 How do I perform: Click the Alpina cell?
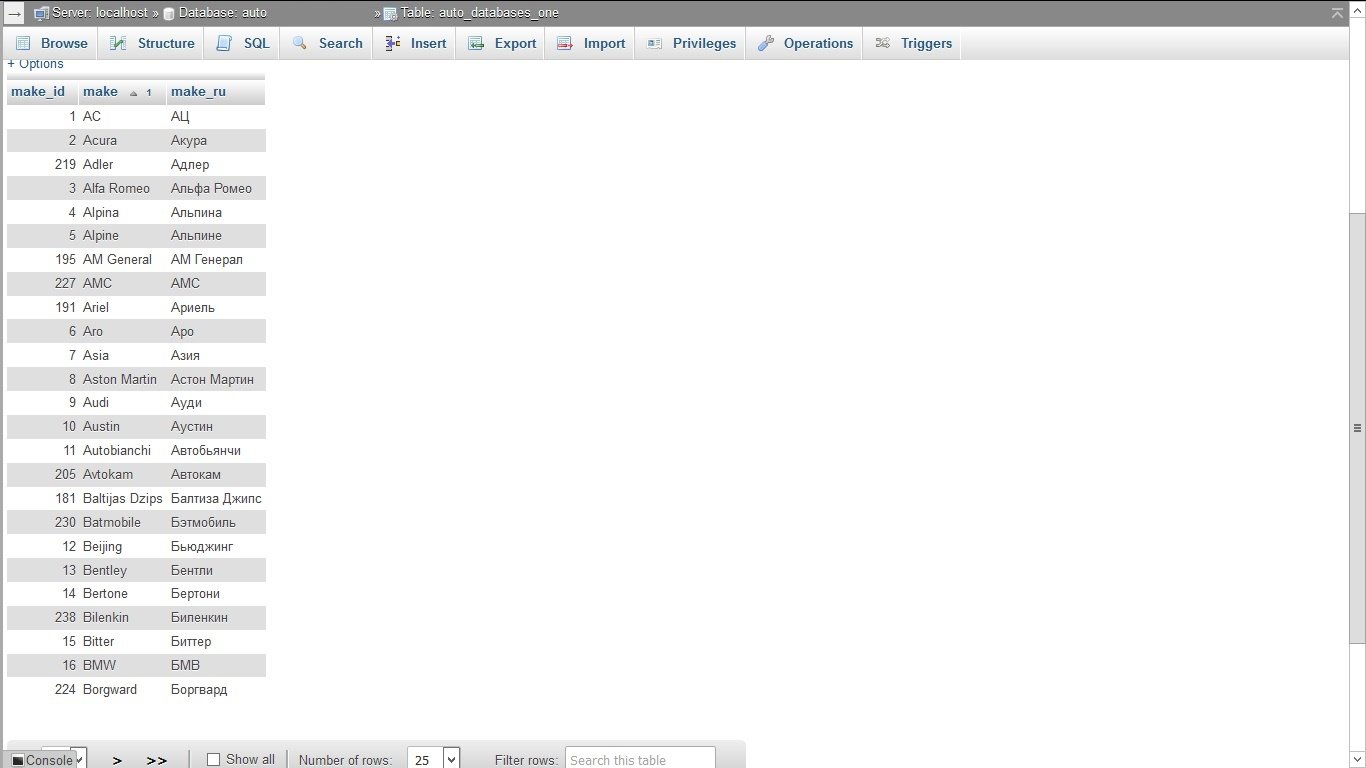122,213
